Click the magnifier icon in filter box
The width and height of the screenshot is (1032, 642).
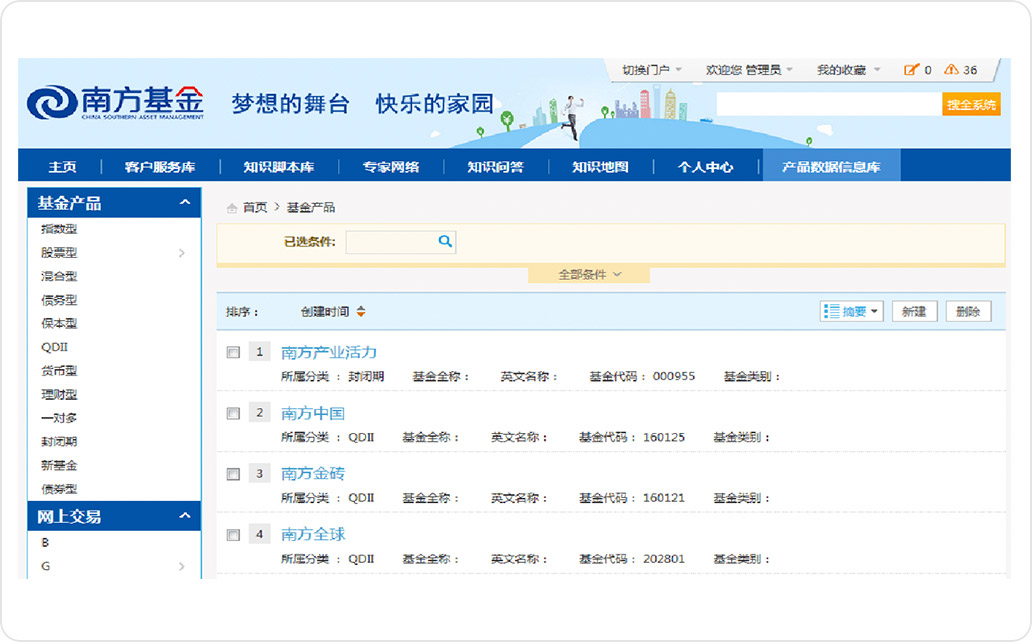(445, 241)
